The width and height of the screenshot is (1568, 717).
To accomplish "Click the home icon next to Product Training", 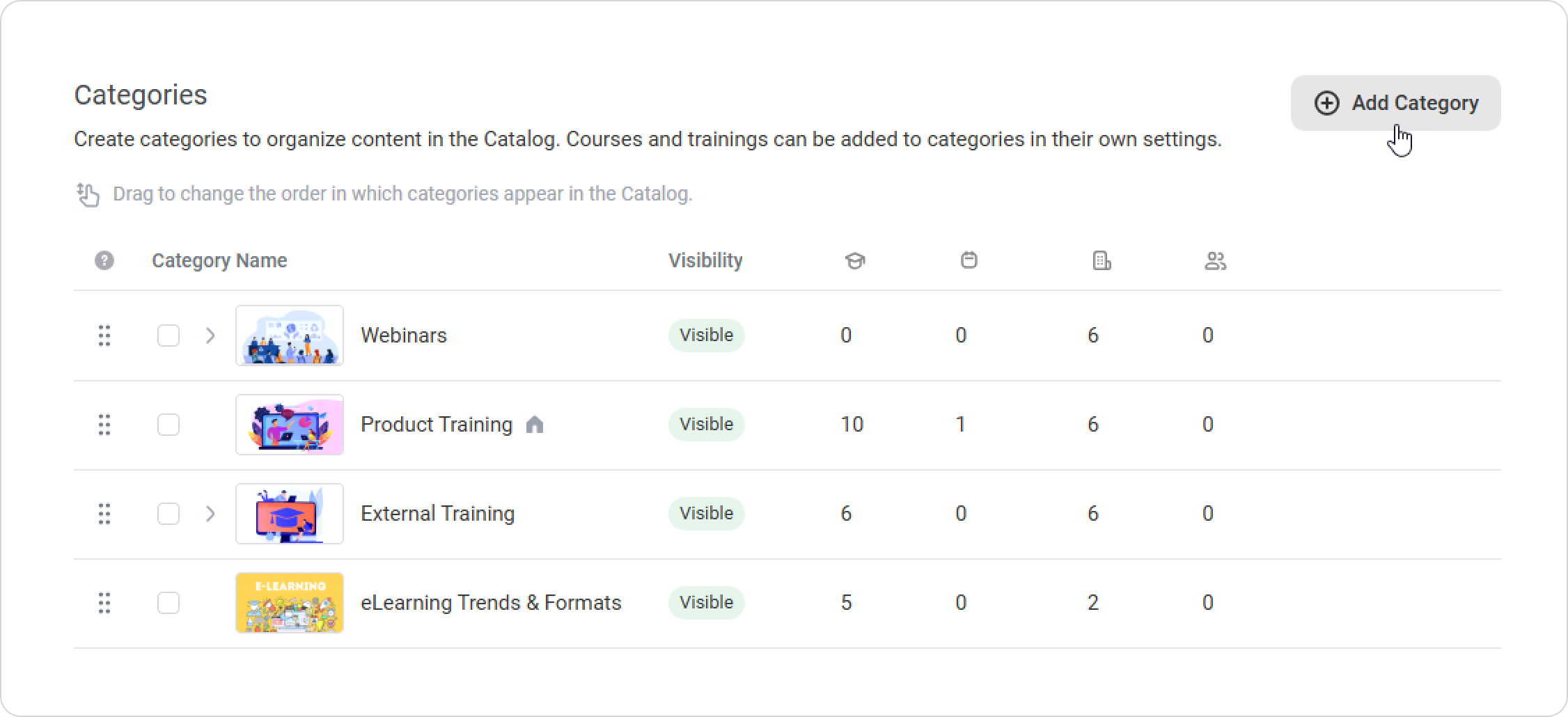I will 535,425.
